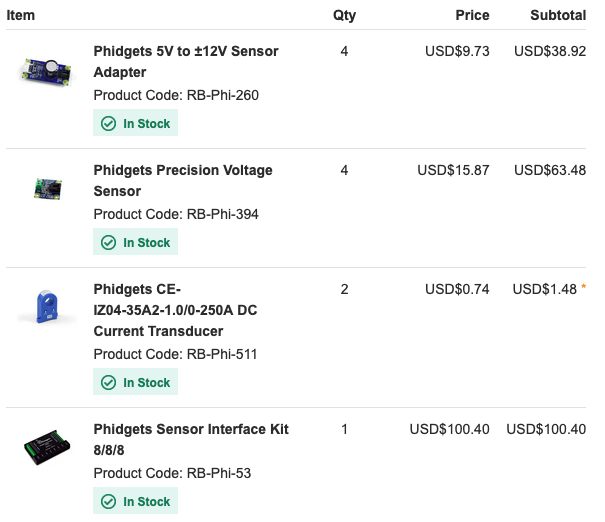Open the Precision Voltage Sensor product image
Viewport: 605px width, 522px height.
click(x=48, y=189)
